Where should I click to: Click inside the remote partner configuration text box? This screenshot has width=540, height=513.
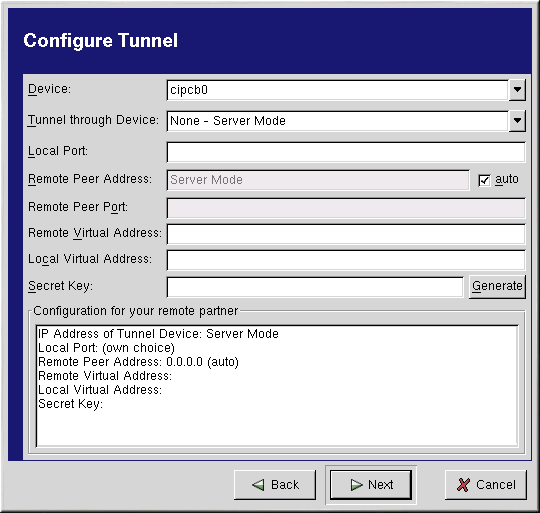[x=277, y=386]
